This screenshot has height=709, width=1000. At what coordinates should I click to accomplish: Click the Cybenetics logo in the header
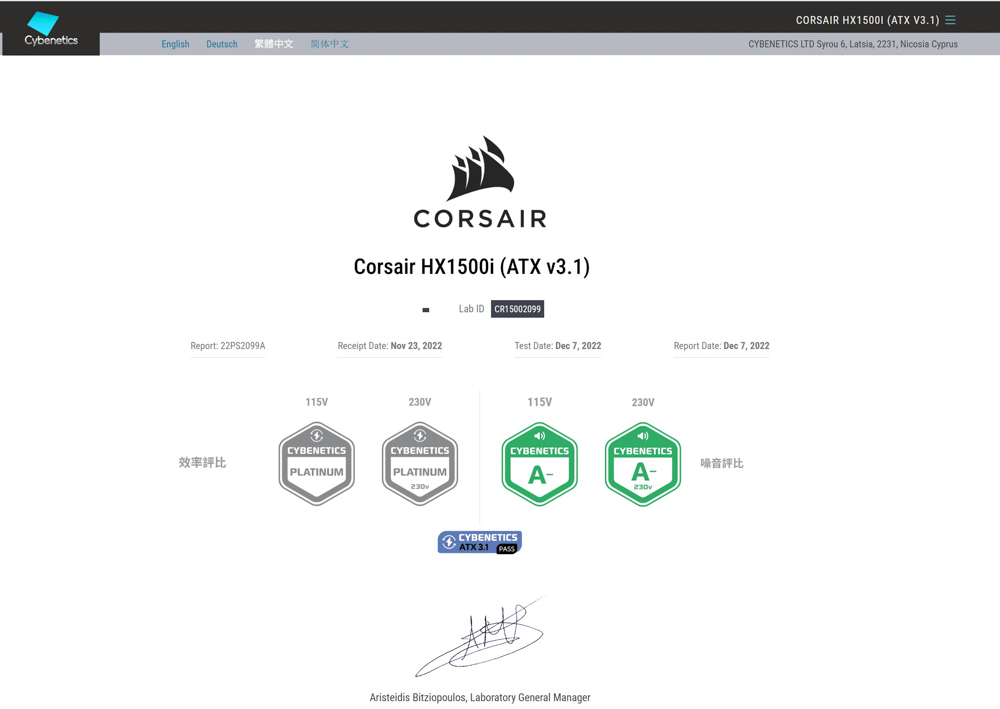(x=51, y=29)
